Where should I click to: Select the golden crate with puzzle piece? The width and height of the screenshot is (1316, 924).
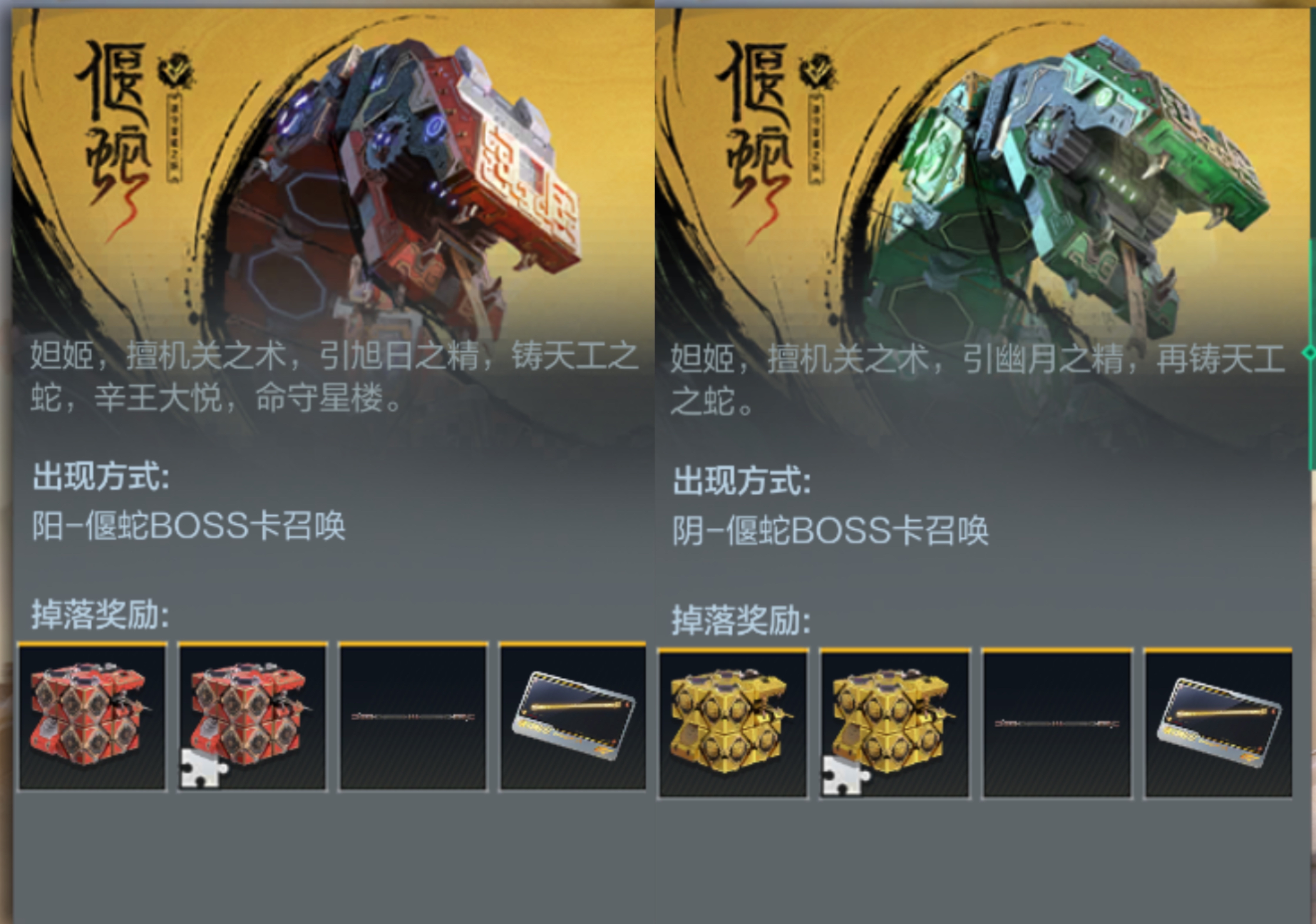tap(895, 723)
